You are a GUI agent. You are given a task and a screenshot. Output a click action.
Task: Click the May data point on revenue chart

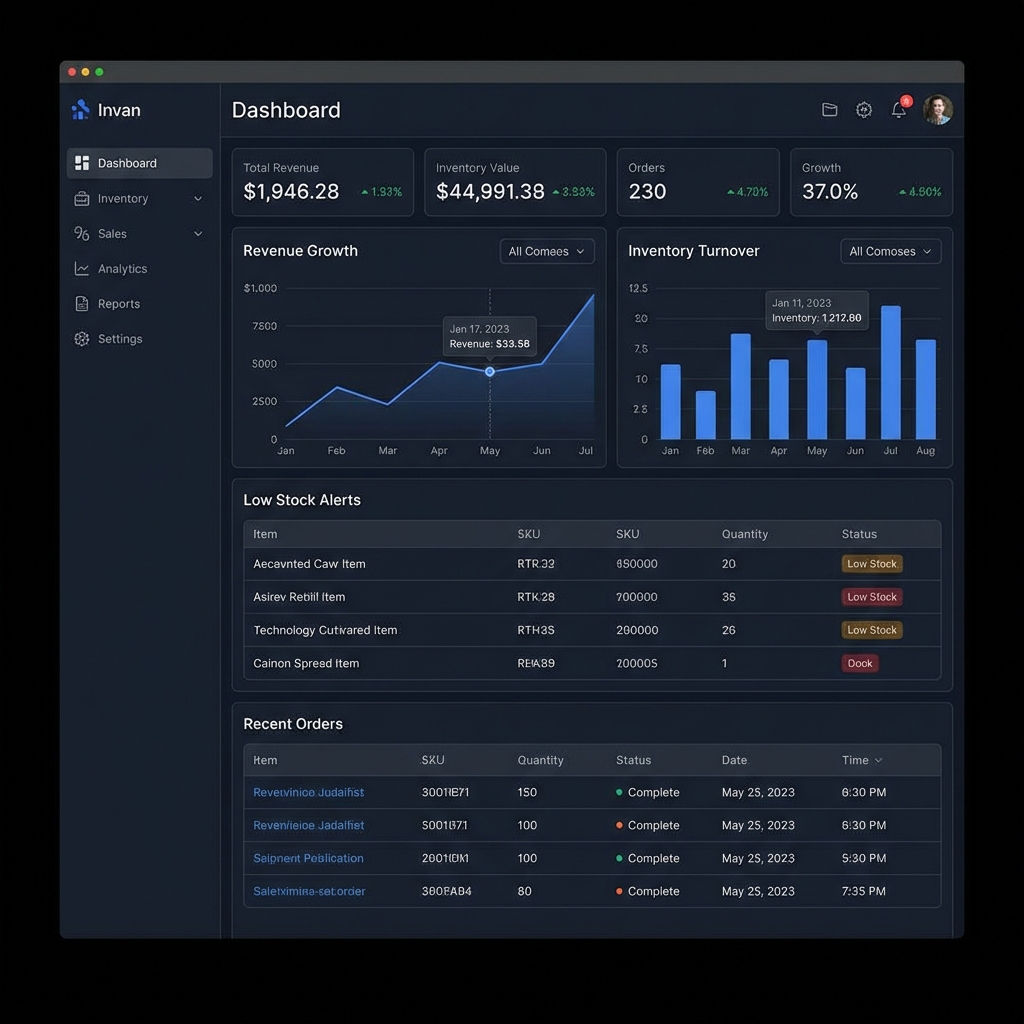click(490, 371)
